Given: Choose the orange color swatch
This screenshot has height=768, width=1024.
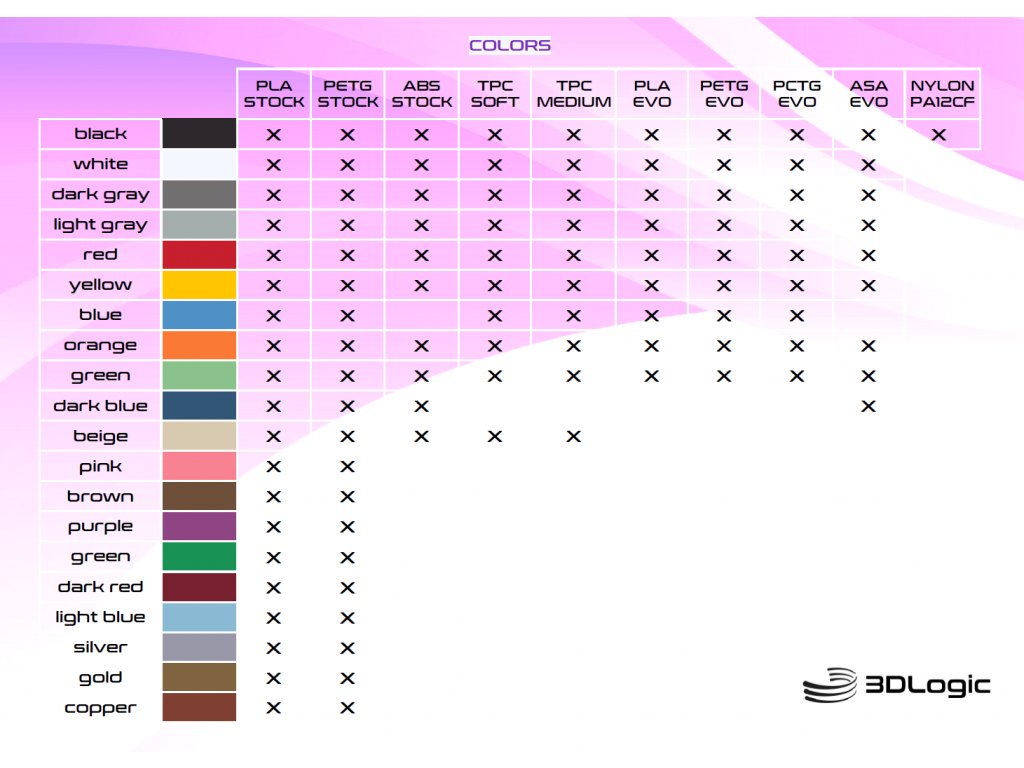Looking at the screenshot, I should pyautogui.click(x=199, y=345).
